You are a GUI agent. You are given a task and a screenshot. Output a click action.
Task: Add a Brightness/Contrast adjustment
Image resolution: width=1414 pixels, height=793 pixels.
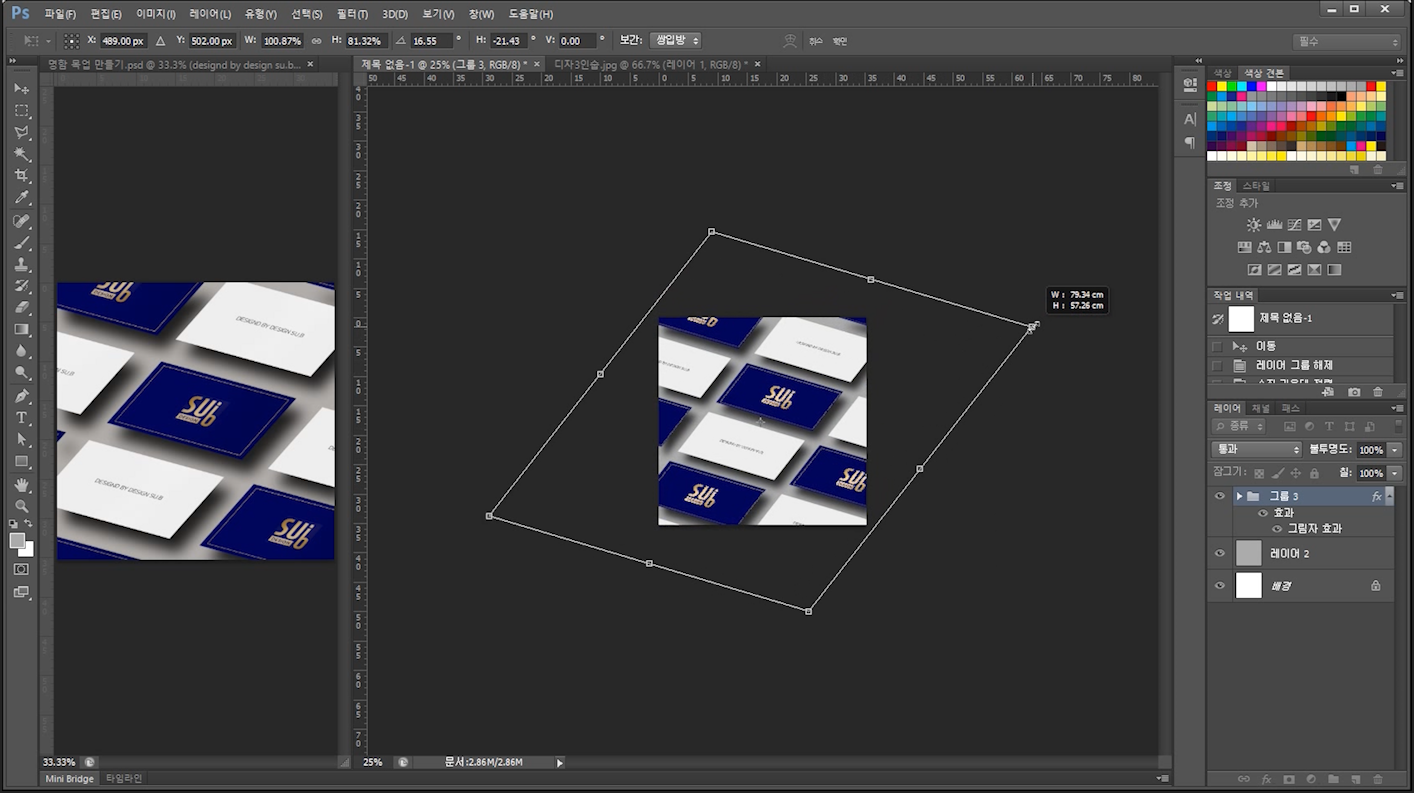[x=1254, y=225]
